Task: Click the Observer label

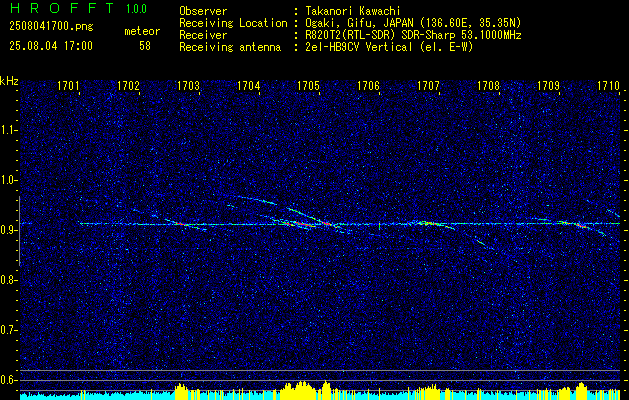Action: click(203, 11)
